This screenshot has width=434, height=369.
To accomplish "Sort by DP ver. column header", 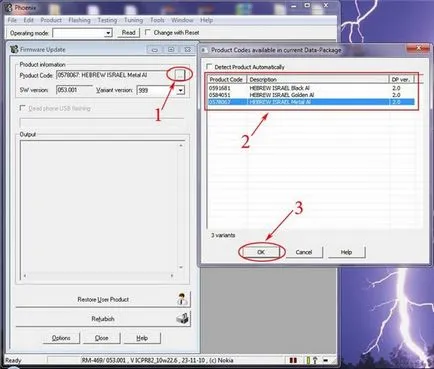I will tap(401, 80).
